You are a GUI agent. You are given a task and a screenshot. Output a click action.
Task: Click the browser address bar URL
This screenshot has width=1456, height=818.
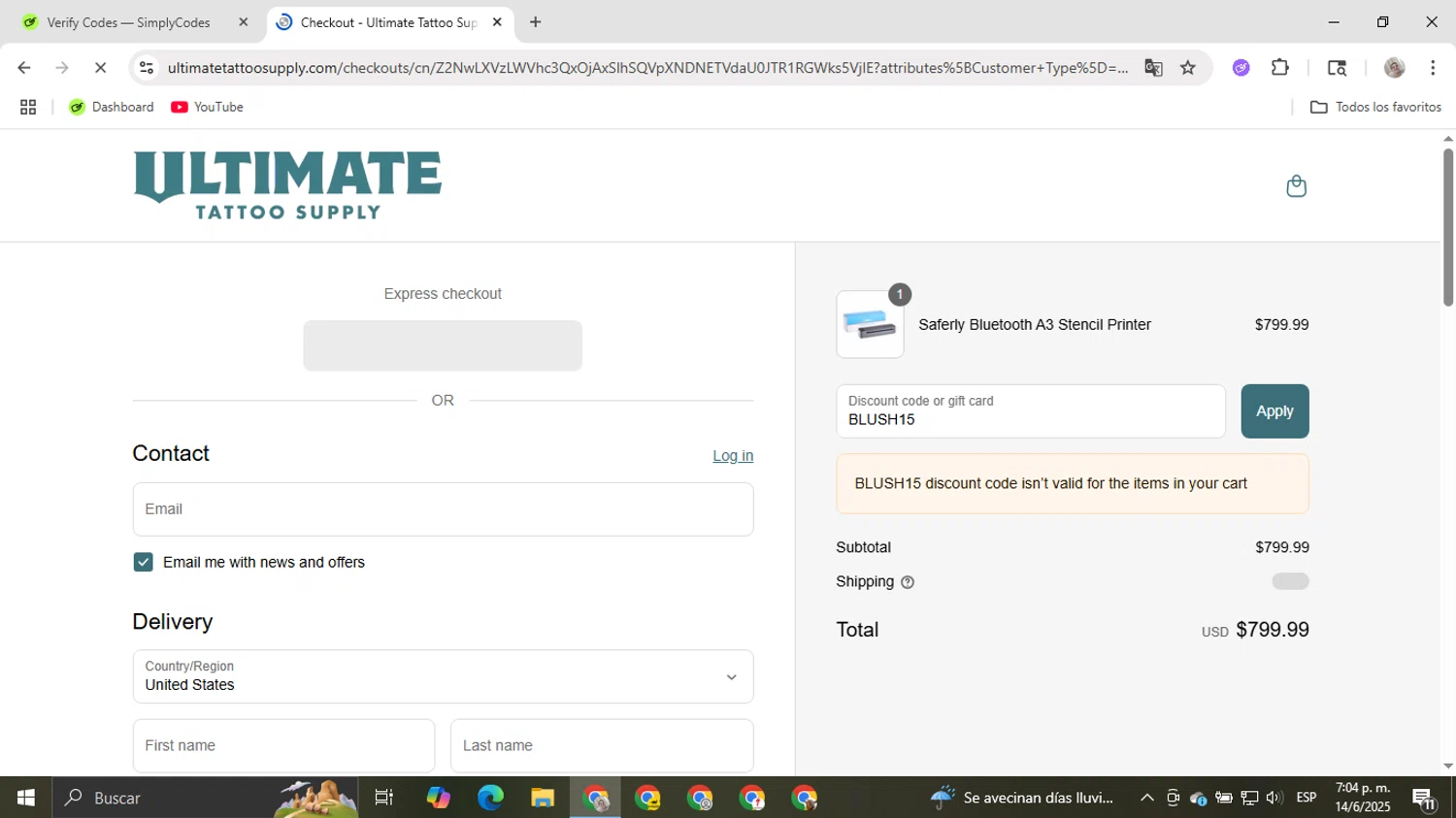[647, 68]
